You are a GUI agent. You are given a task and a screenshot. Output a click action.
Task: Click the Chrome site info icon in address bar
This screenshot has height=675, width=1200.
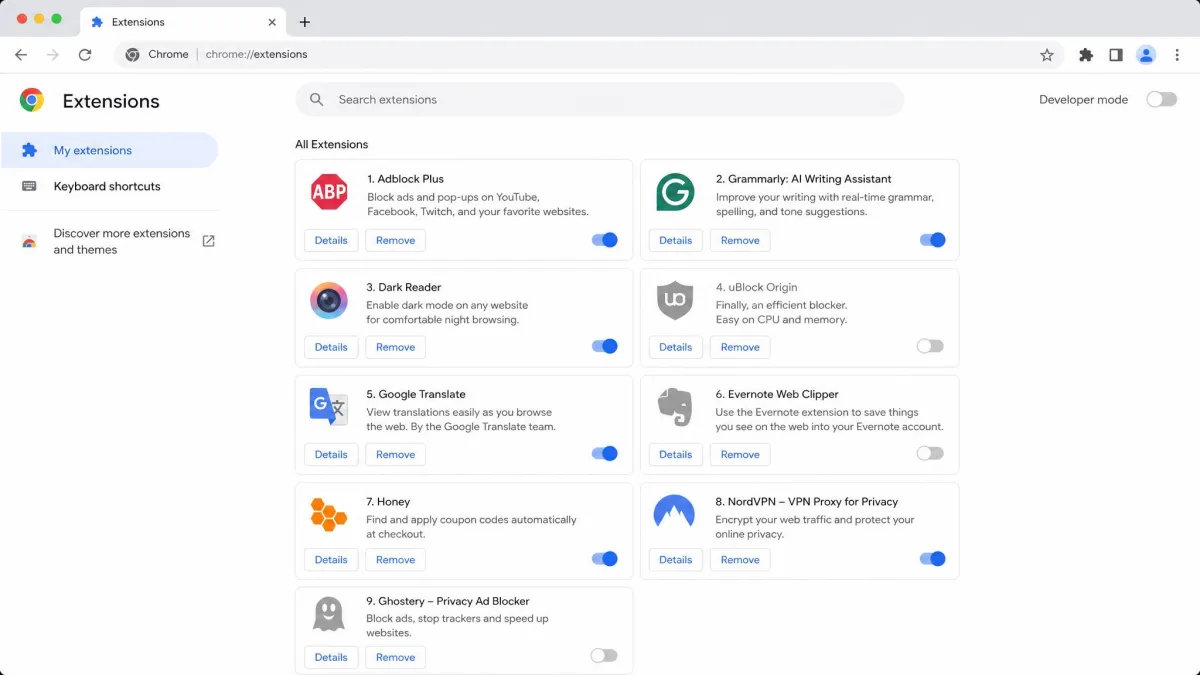point(133,55)
